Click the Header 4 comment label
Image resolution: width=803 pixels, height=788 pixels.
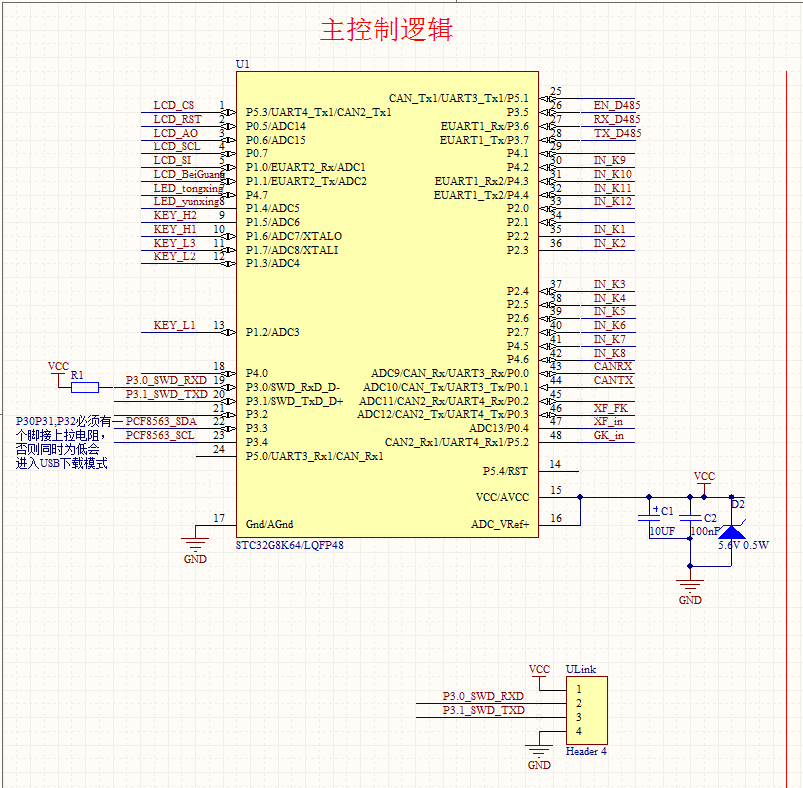(586, 751)
